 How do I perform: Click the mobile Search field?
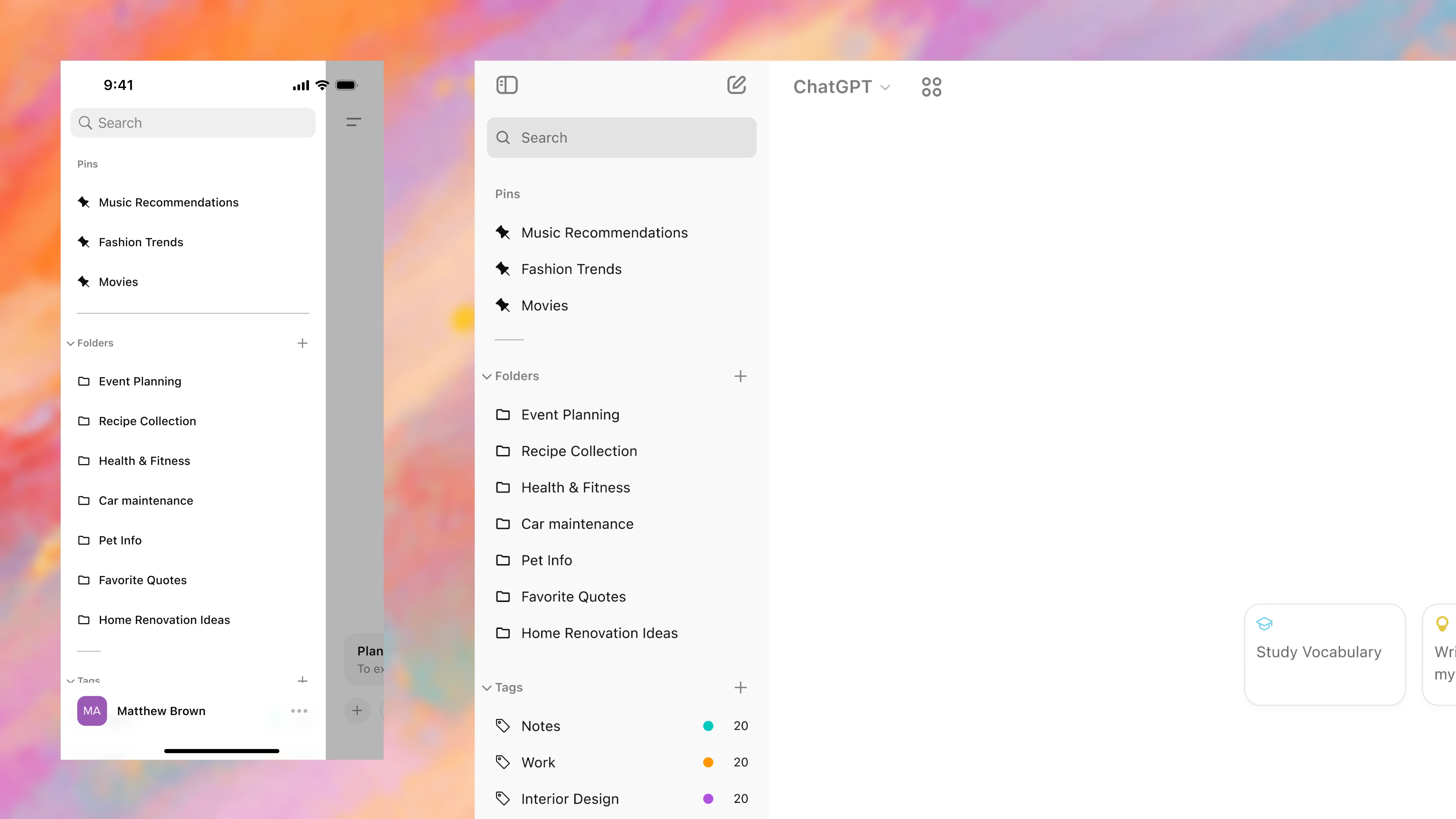pyautogui.click(x=193, y=123)
